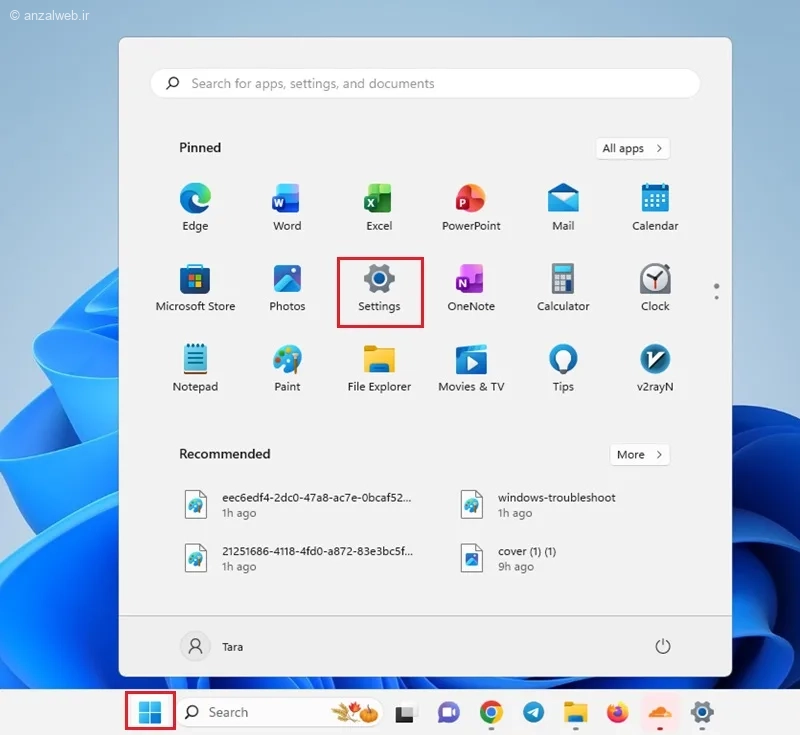Open the Edge browser from pinned apps
This screenshot has width=800, height=735.
click(x=195, y=207)
